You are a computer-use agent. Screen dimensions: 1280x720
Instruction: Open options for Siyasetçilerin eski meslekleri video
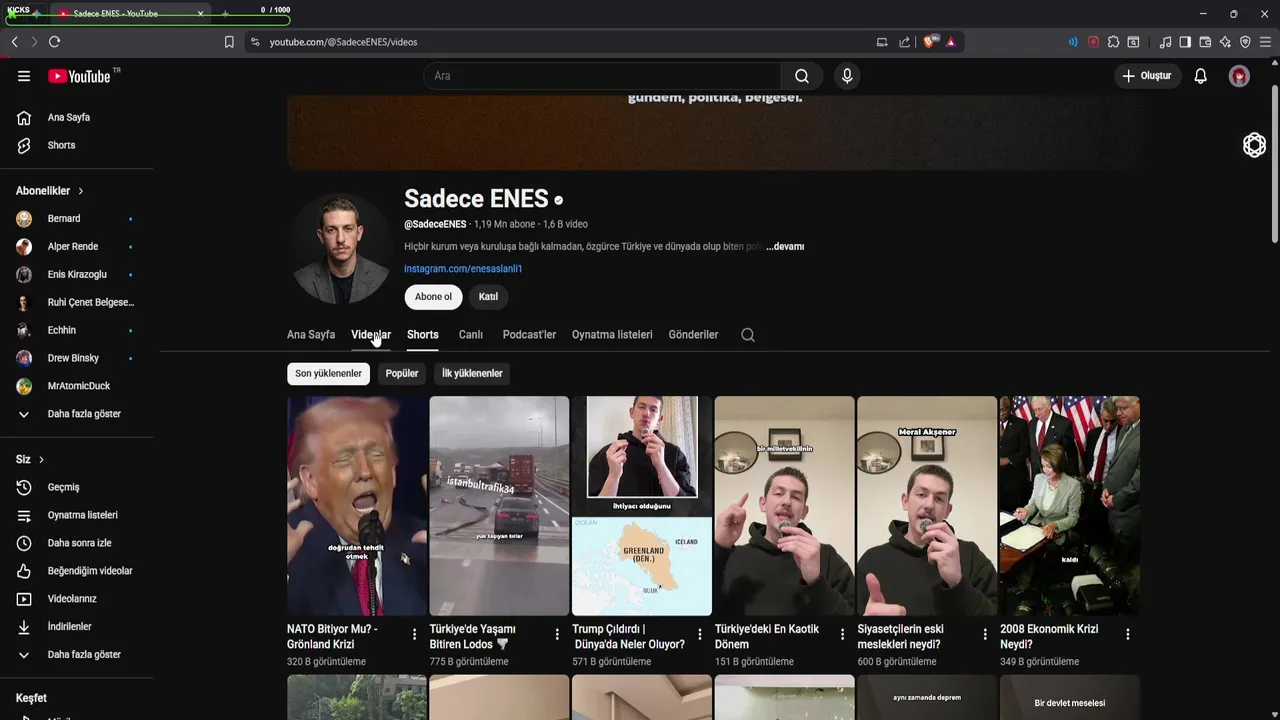984,634
